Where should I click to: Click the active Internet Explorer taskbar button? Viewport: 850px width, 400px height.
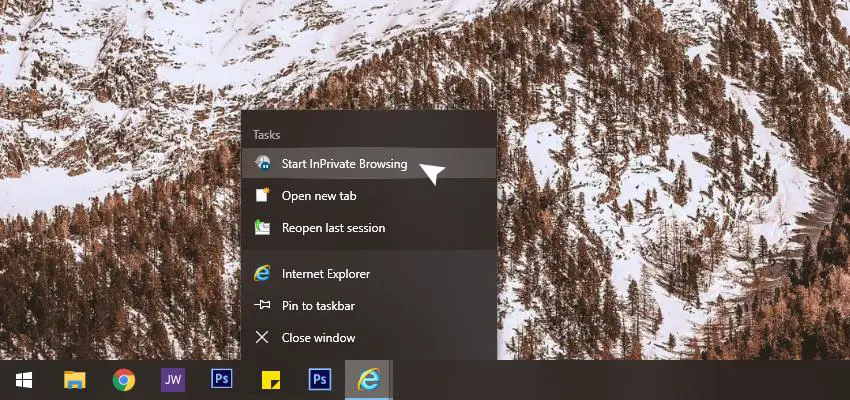click(368, 380)
